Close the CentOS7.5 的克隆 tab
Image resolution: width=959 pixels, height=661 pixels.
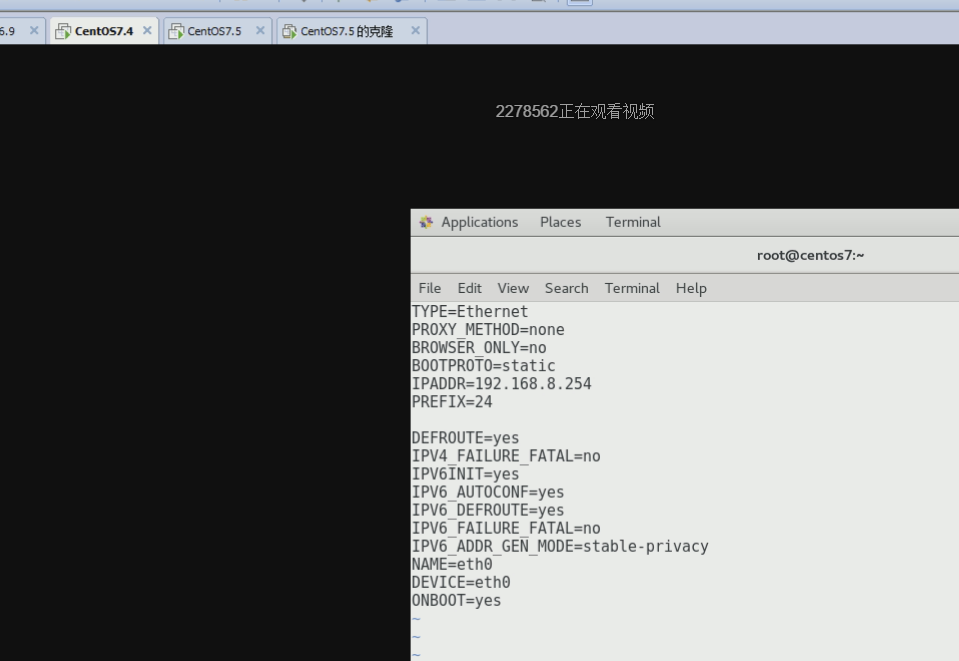click(x=416, y=31)
